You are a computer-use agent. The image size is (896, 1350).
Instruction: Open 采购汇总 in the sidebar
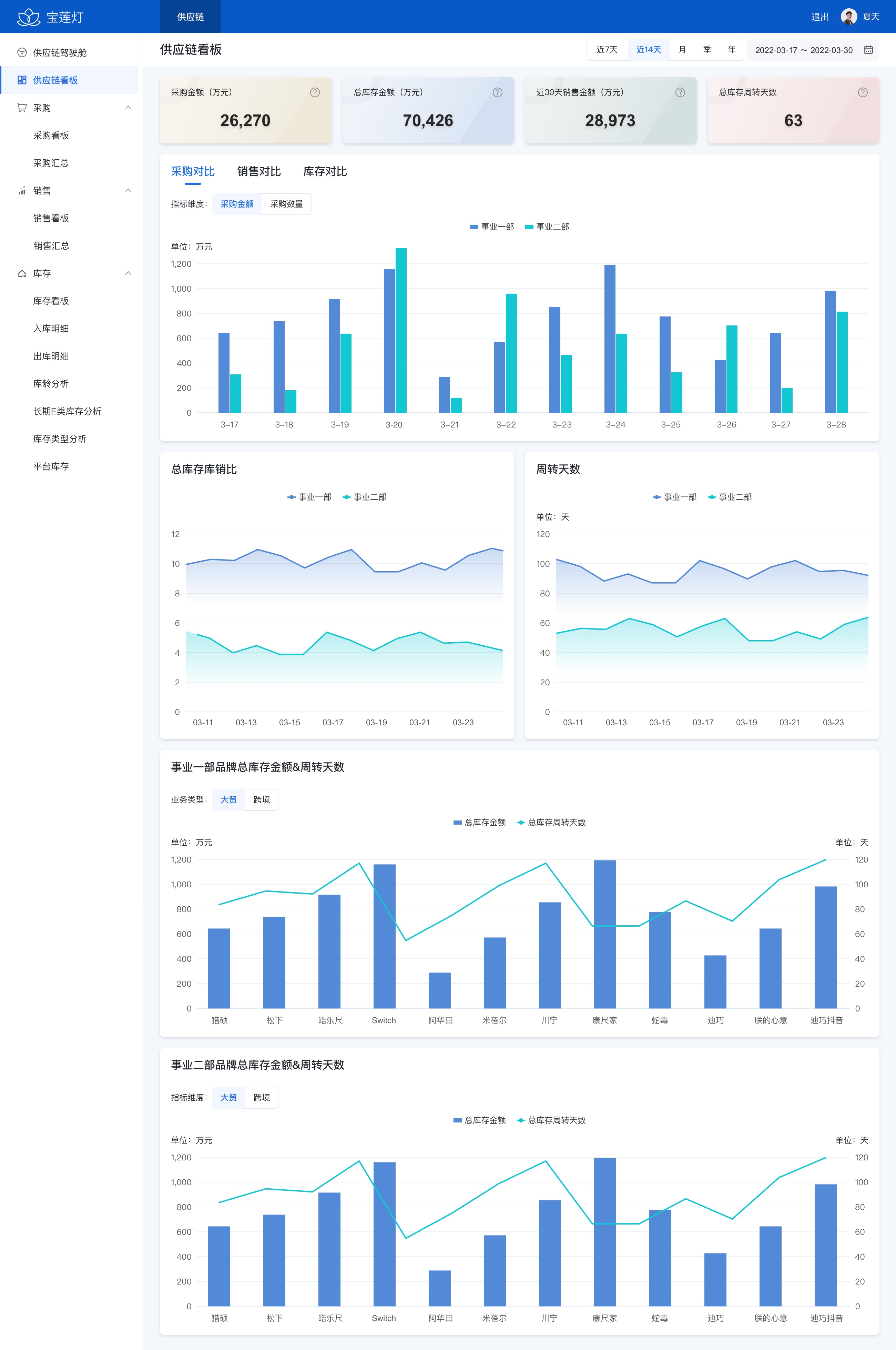pos(69,163)
